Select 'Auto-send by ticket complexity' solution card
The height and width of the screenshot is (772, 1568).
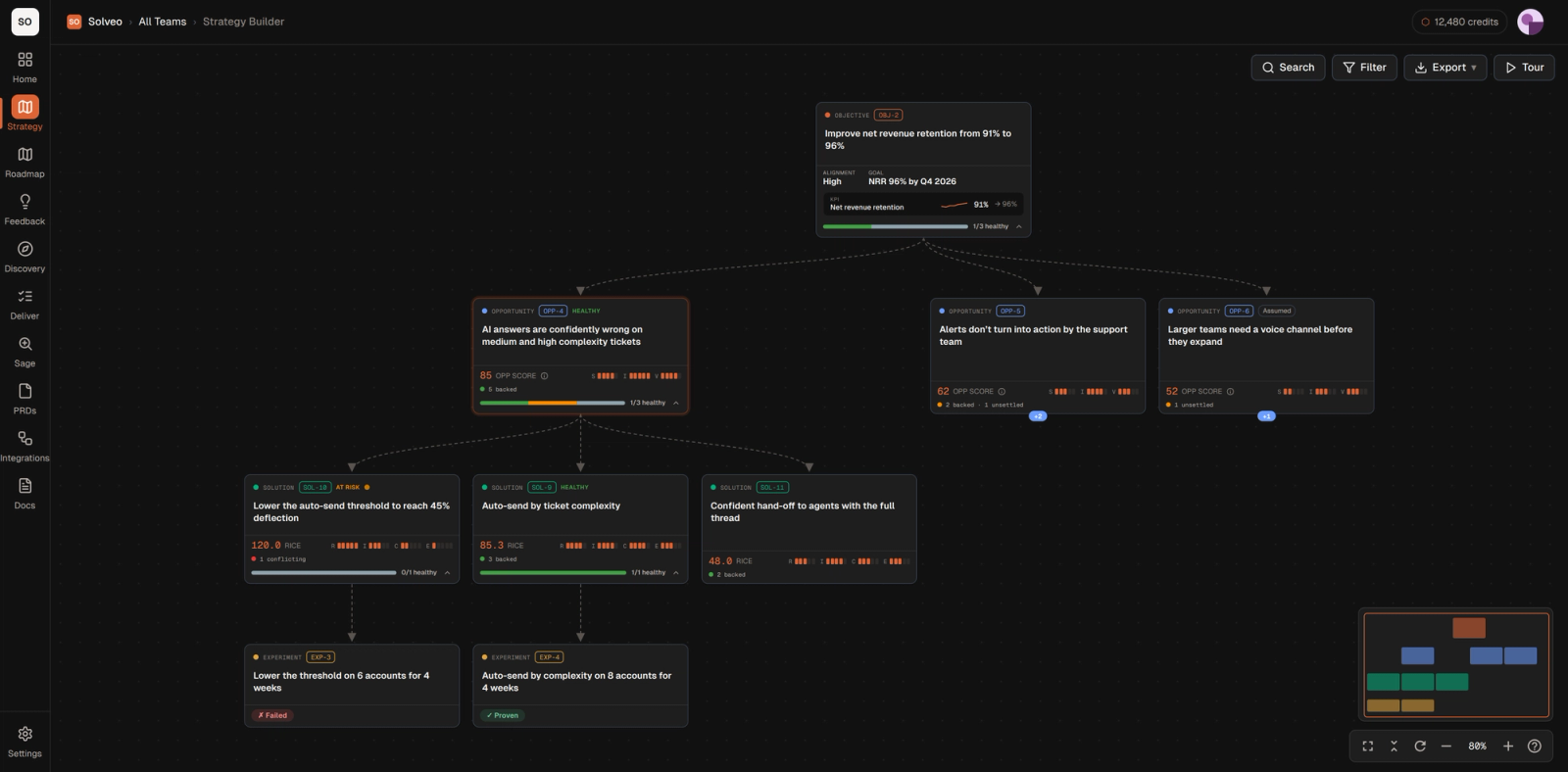[x=580, y=529]
